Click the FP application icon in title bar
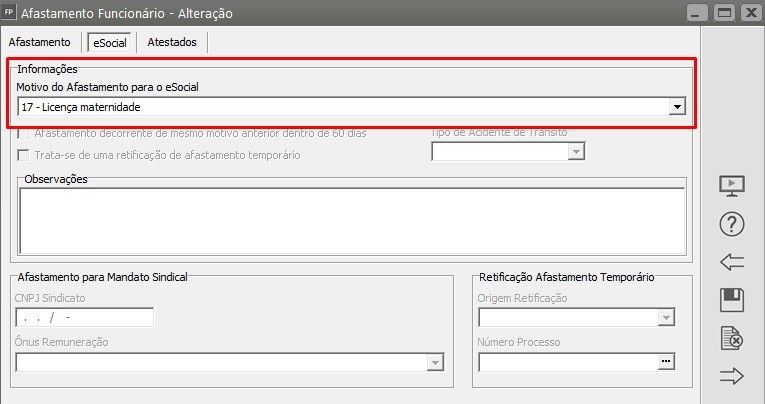 point(8,12)
